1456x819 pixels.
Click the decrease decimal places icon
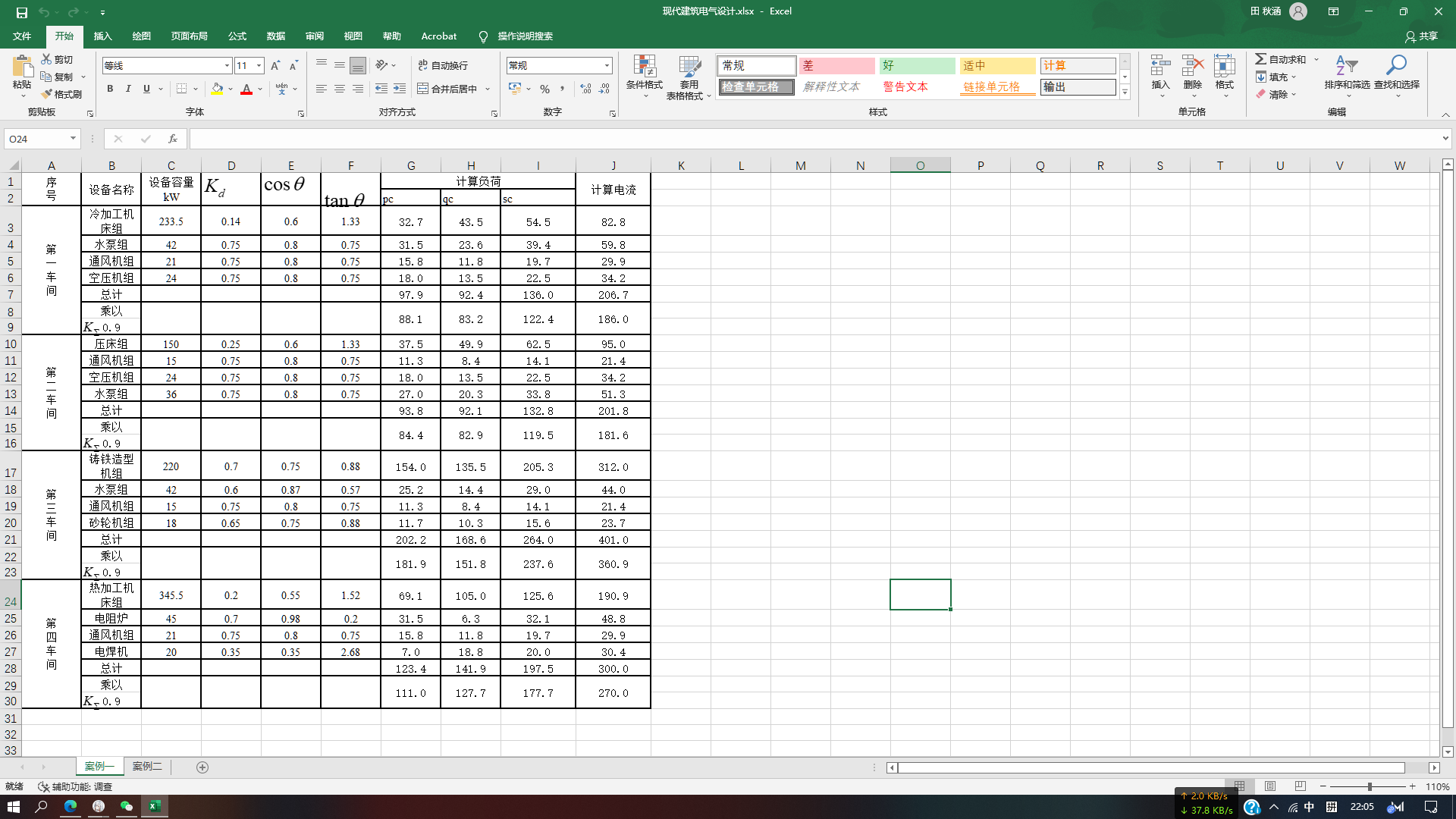(604, 89)
